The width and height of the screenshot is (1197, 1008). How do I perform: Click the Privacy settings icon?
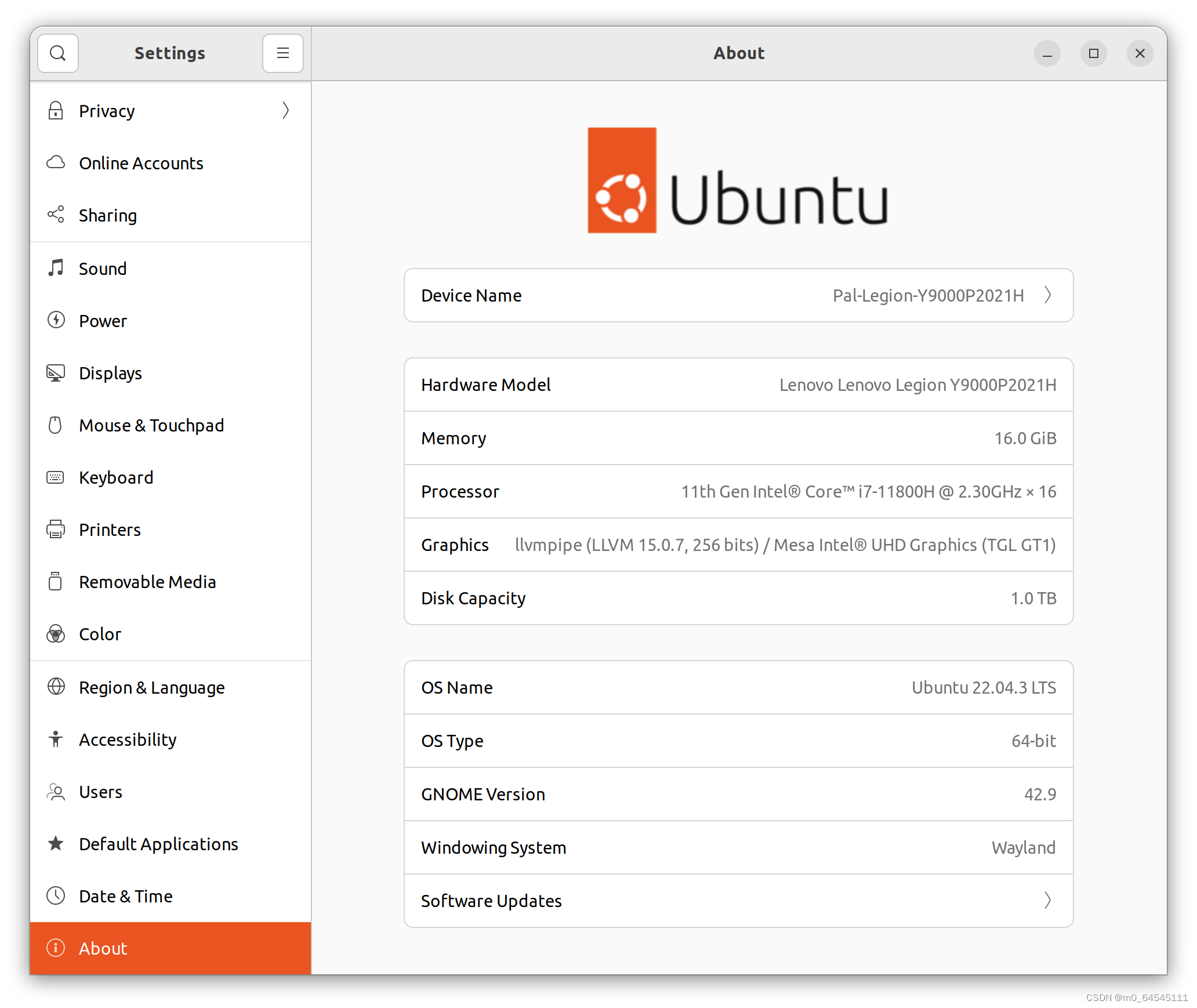click(x=56, y=111)
